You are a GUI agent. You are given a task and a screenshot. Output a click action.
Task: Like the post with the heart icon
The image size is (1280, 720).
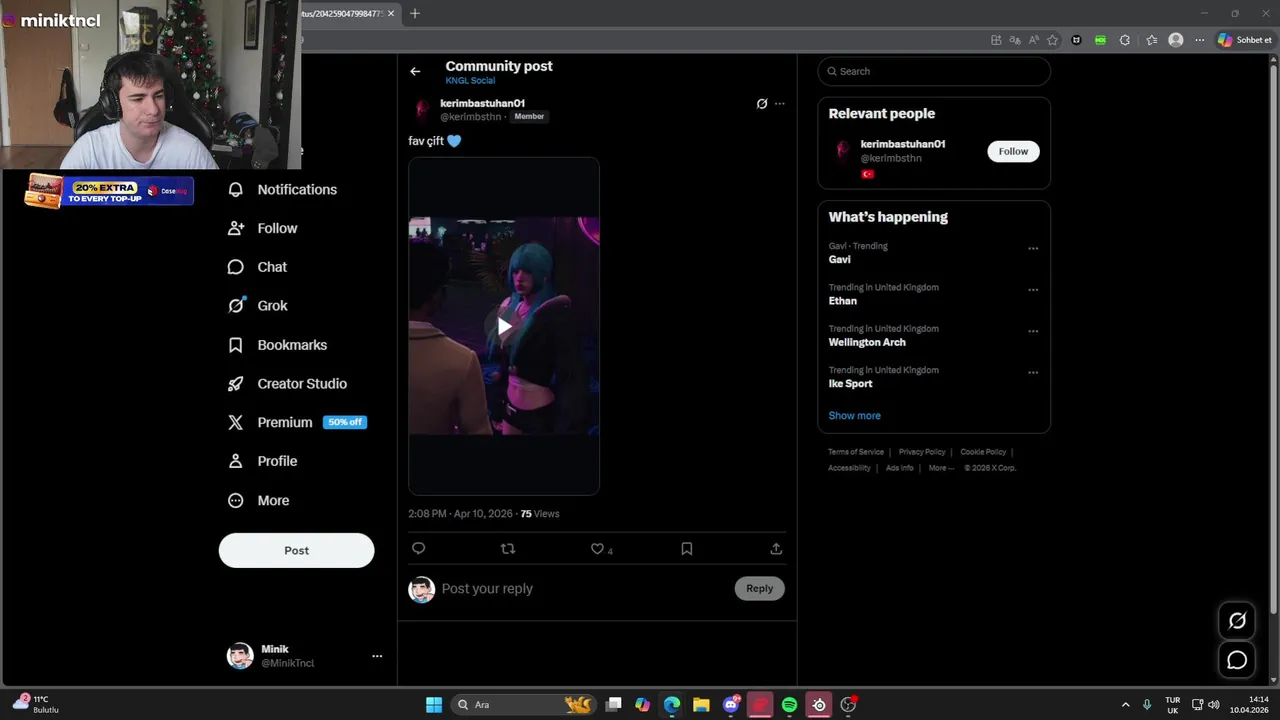pyautogui.click(x=597, y=548)
